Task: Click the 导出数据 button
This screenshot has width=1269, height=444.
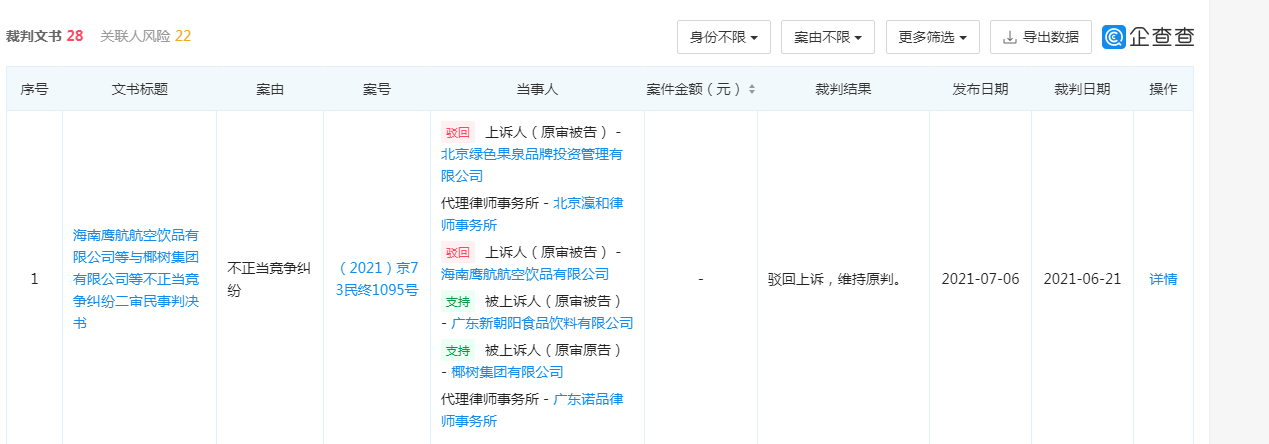Action: click(1041, 37)
